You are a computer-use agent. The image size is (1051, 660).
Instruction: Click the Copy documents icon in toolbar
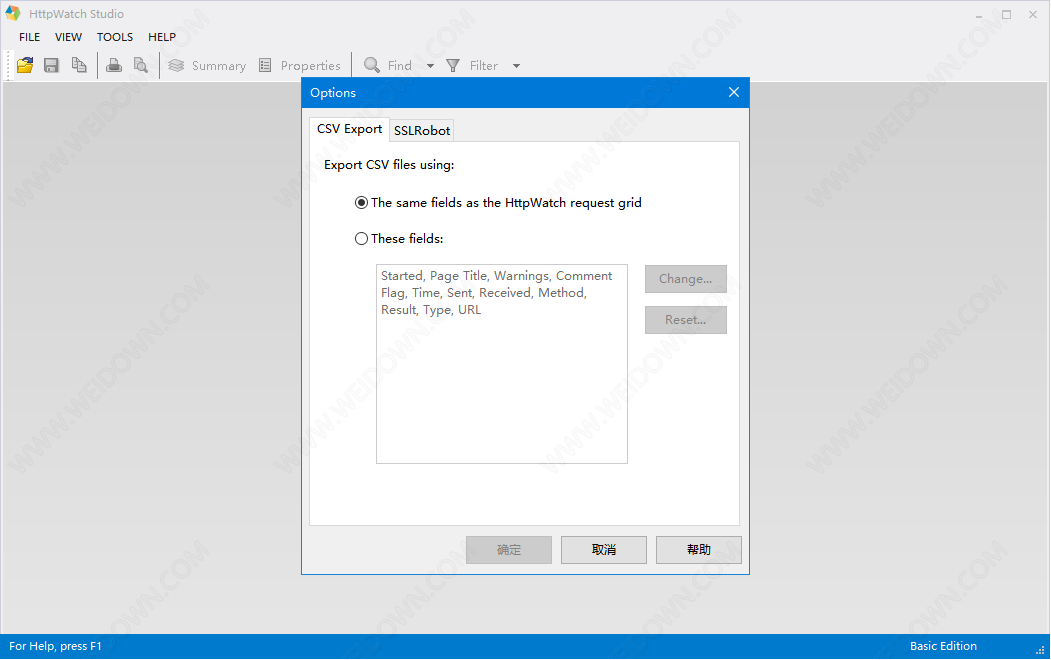click(79, 65)
